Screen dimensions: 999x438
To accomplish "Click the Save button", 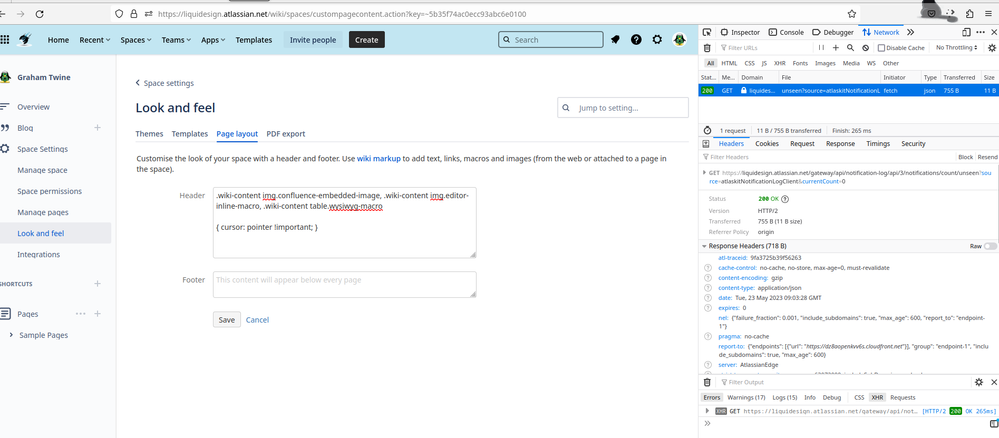I will [227, 320].
